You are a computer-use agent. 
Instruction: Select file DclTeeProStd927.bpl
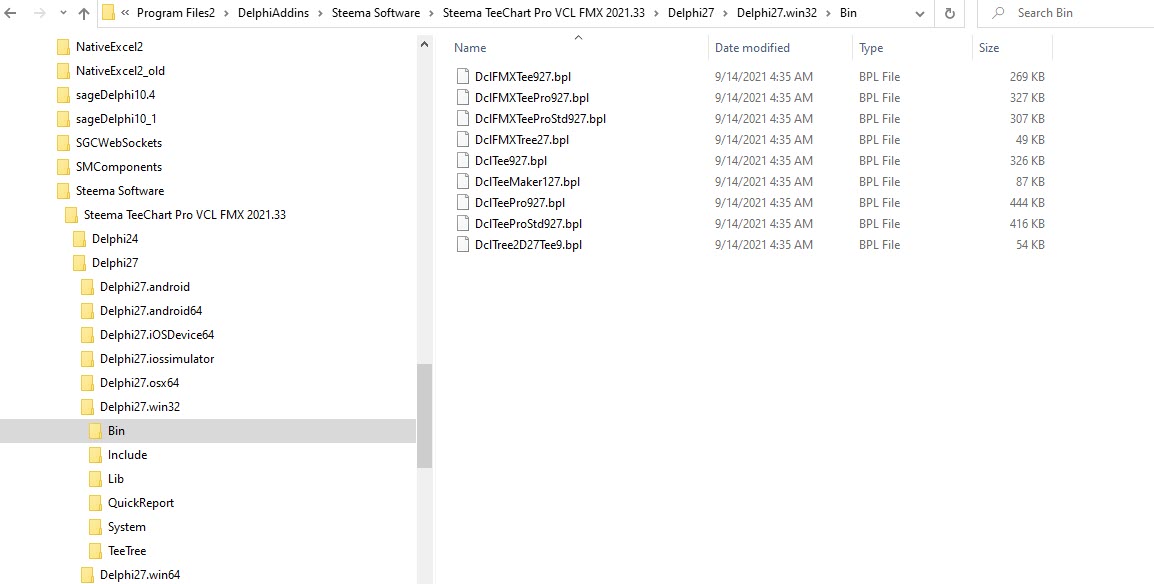tap(528, 224)
